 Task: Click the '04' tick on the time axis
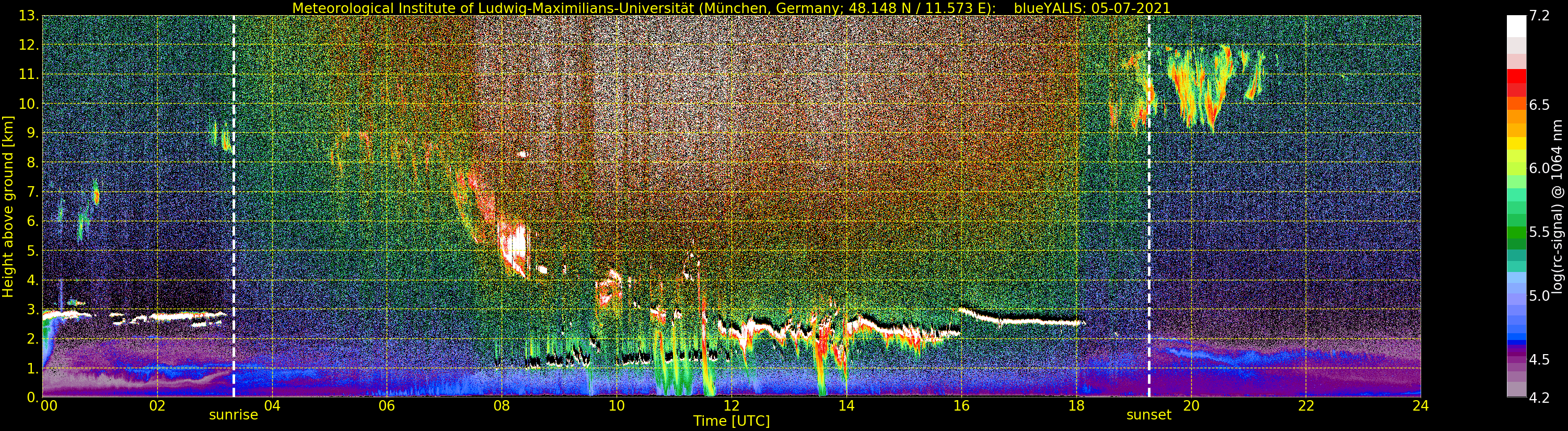pyautogui.click(x=272, y=406)
